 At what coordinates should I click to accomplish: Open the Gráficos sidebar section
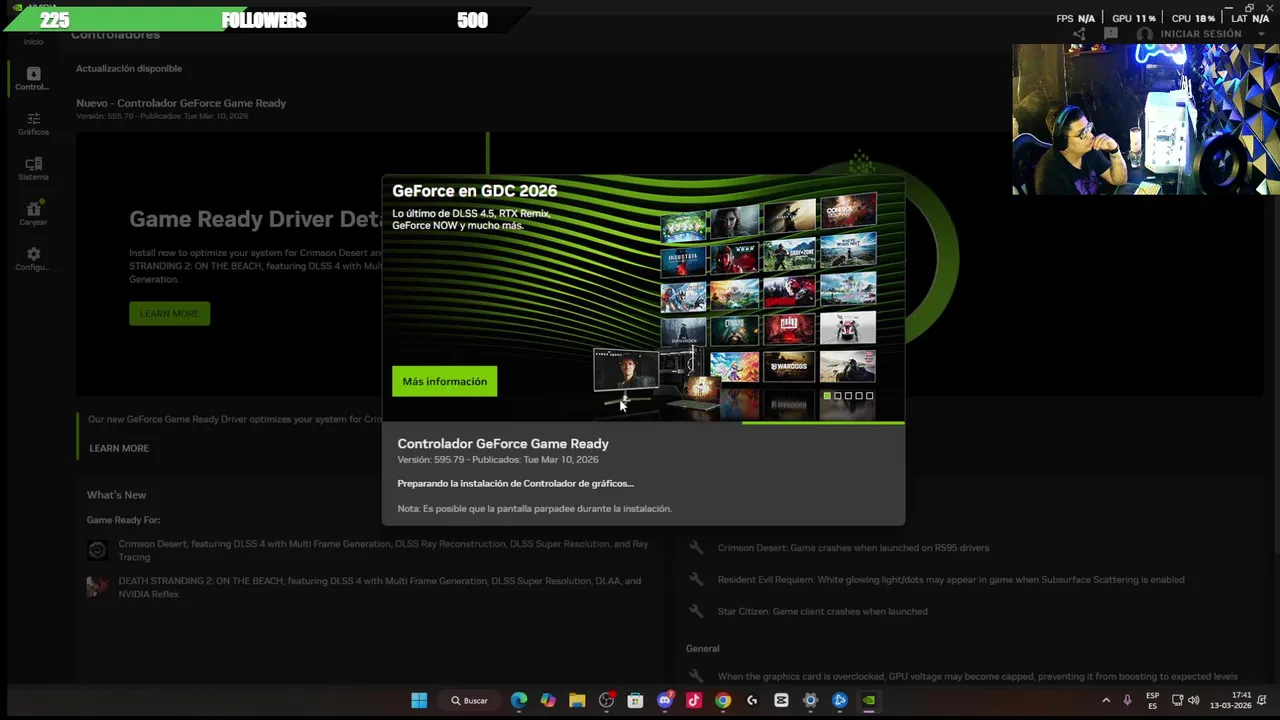pos(33,124)
